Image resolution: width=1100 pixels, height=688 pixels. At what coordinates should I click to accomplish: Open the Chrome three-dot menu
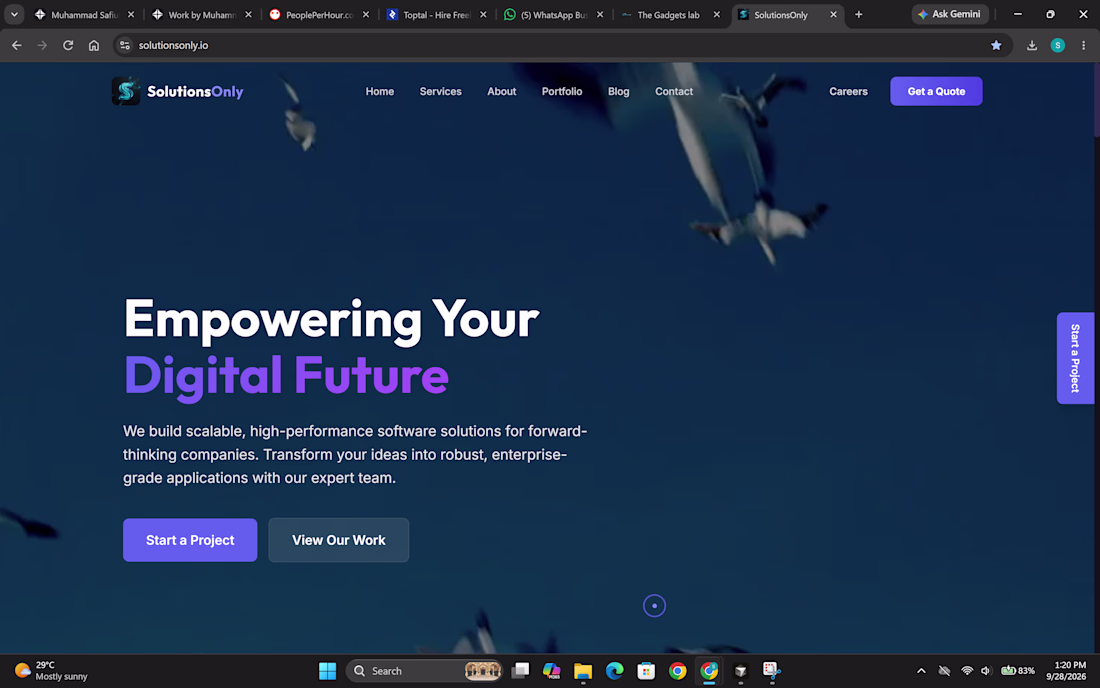1084,45
